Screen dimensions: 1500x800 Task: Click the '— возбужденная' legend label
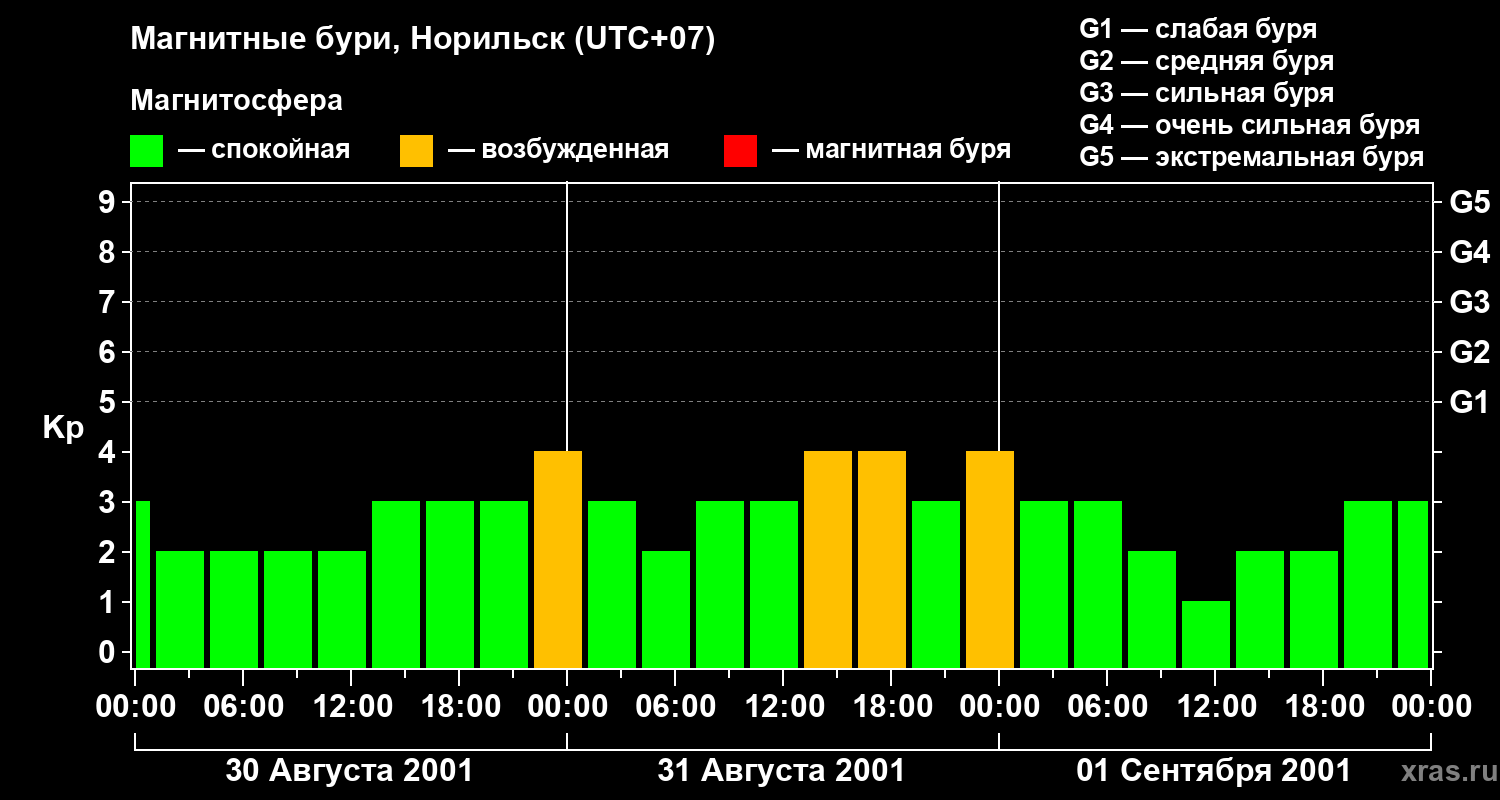(558, 150)
